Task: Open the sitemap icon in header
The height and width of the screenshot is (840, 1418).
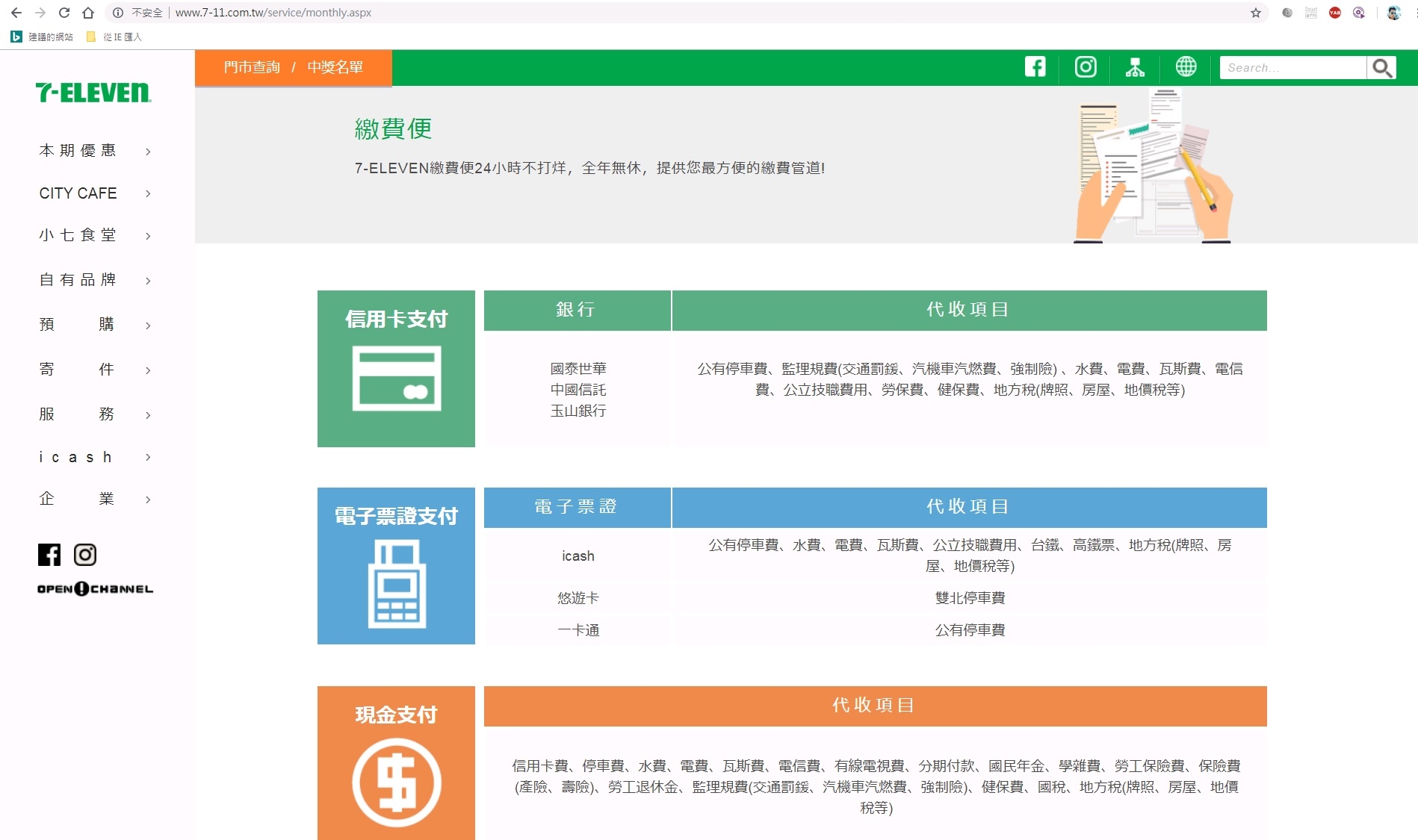Action: tap(1135, 67)
